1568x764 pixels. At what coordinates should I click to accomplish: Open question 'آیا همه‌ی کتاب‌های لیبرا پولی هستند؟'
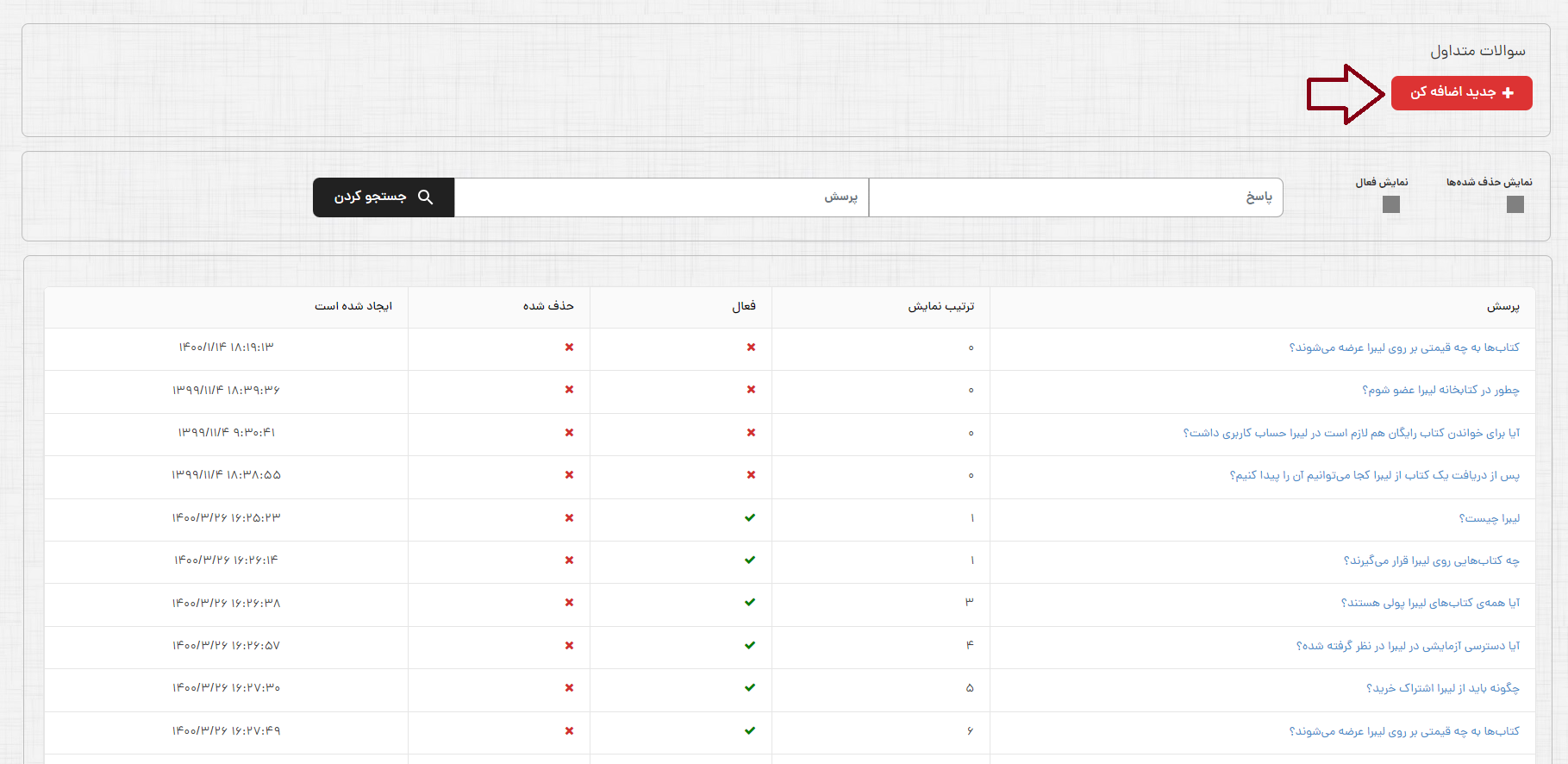pos(1430,603)
